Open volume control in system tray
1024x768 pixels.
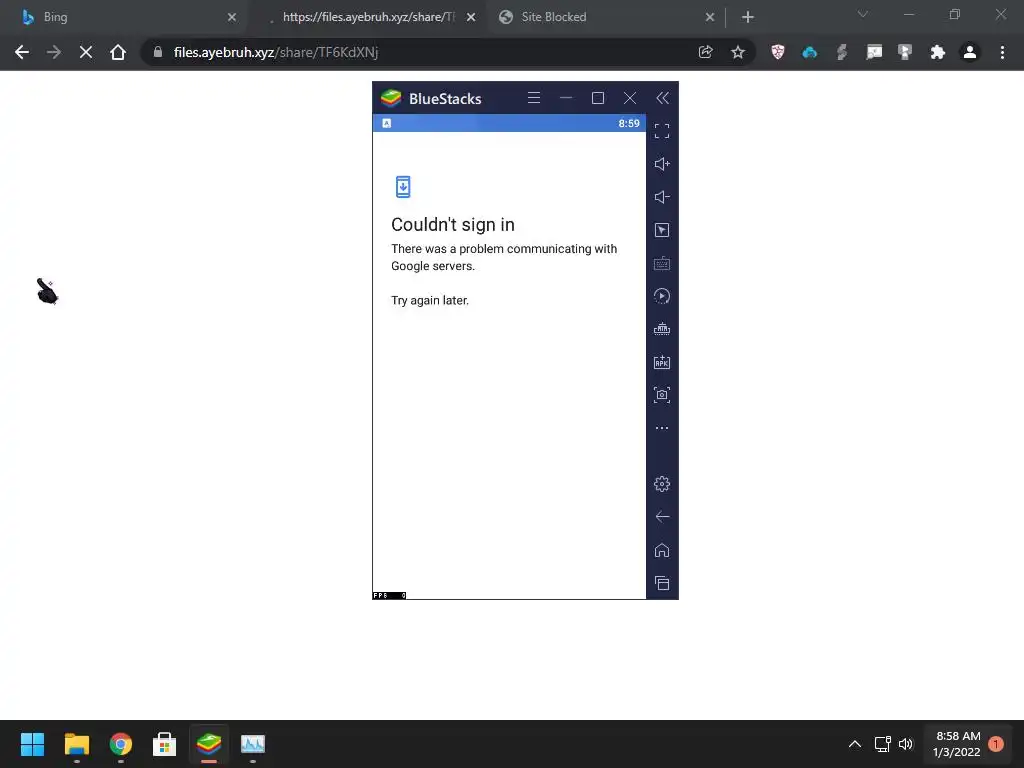906,744
